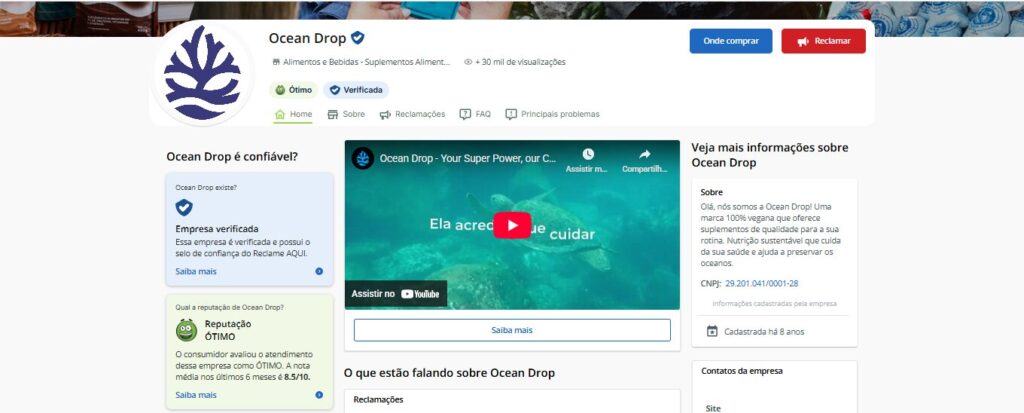The width and height of the screenshot is (1024, 413).
Task: Click the 'Ocean Drop é confiável?' heading
Action: pyautogui.click(x=232, y=157)
